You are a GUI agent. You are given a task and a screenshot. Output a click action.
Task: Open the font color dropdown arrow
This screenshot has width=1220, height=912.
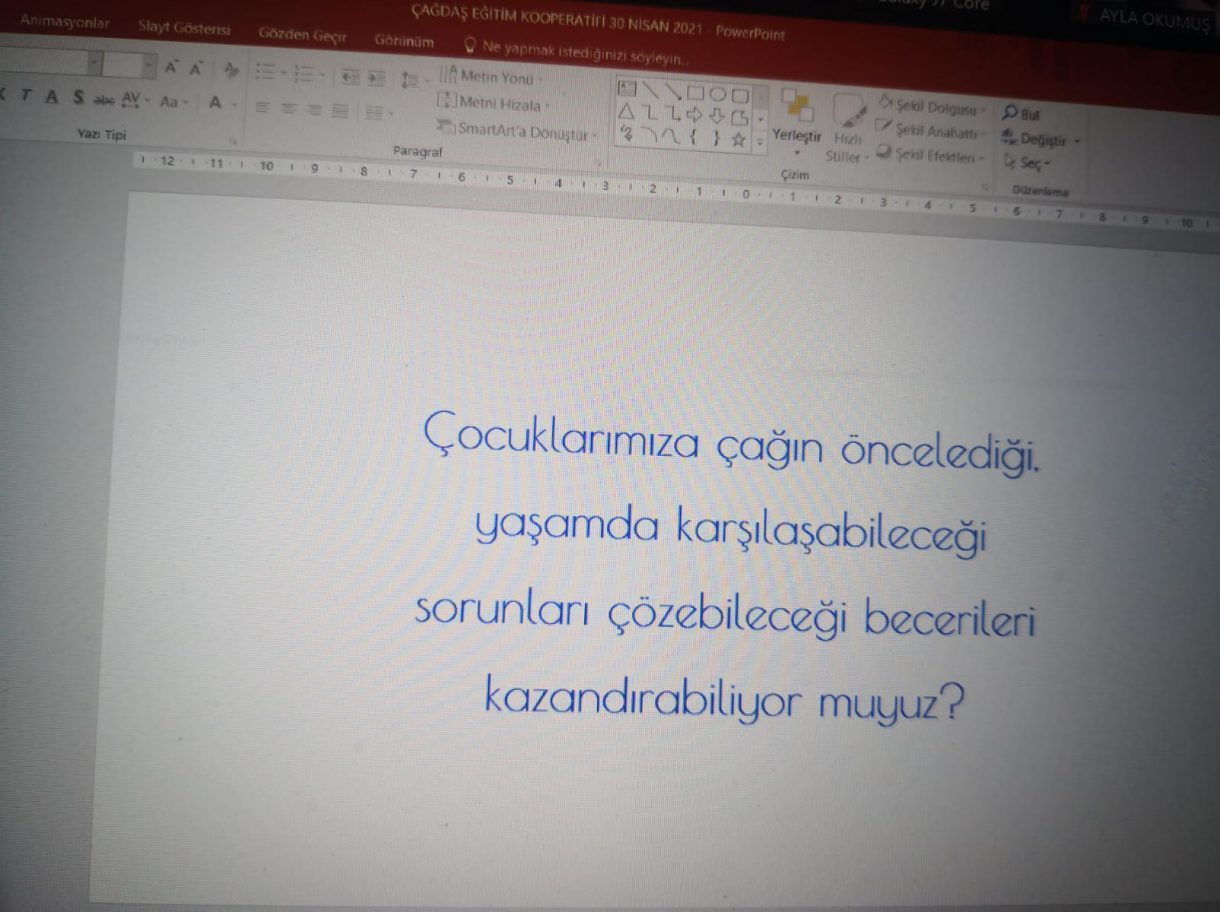(x=233, y=105)
